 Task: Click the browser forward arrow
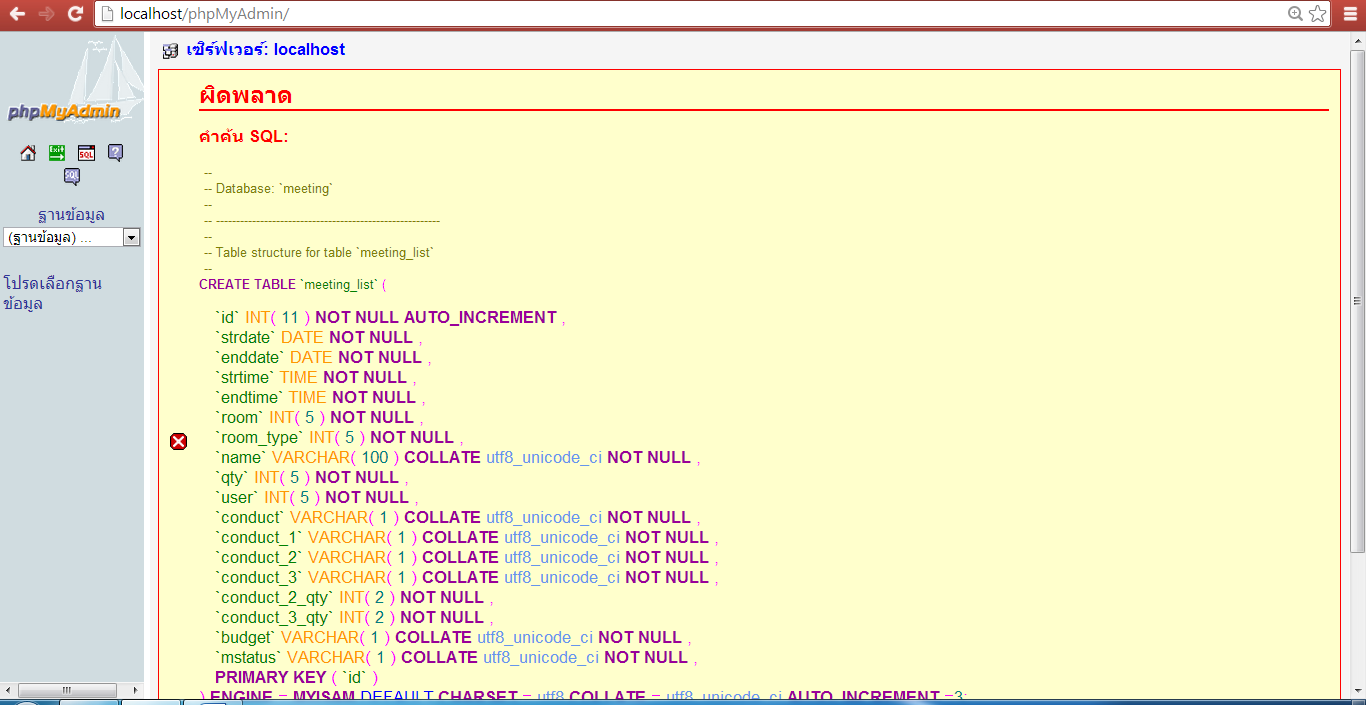45,14
